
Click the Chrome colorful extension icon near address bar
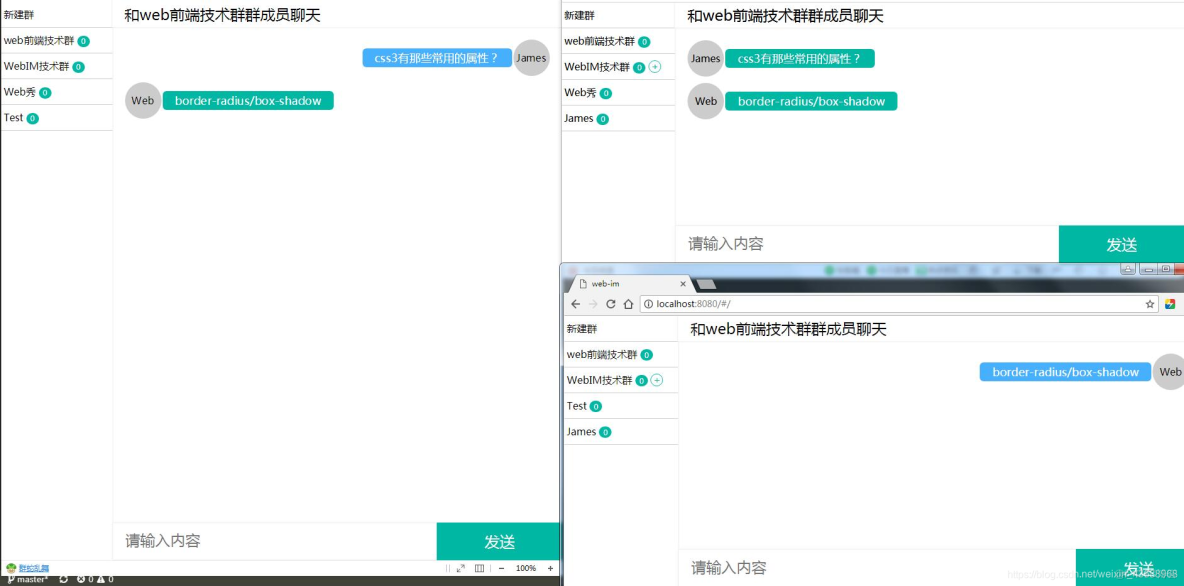click(1170, 303)
